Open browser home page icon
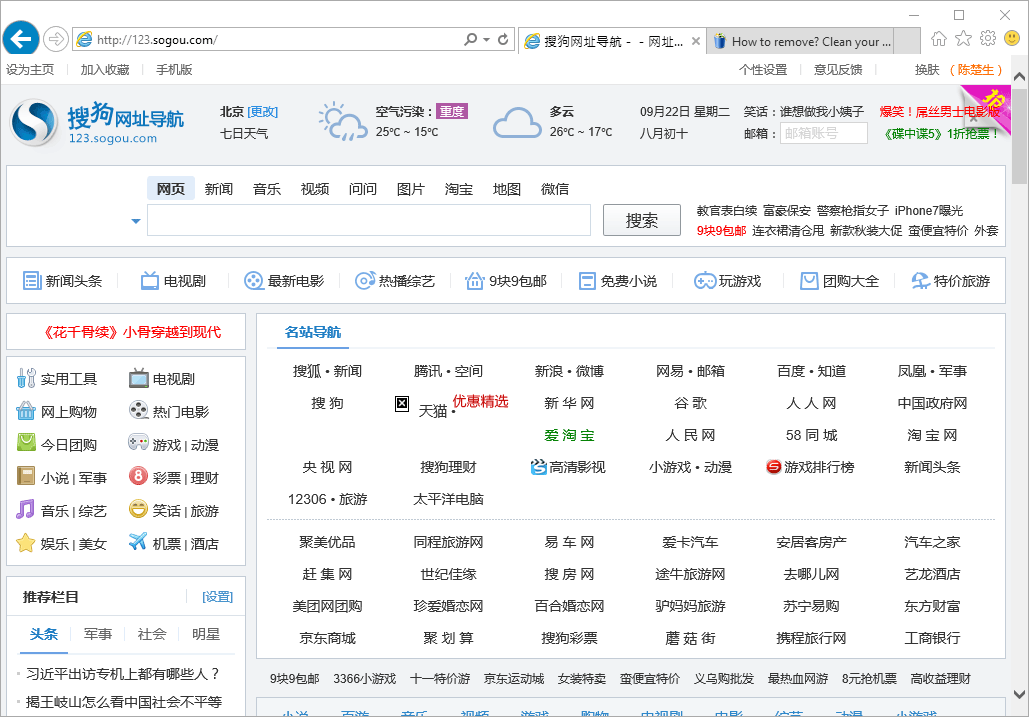The height and width of the screenshot is (717, 1029). pos(938,39)
